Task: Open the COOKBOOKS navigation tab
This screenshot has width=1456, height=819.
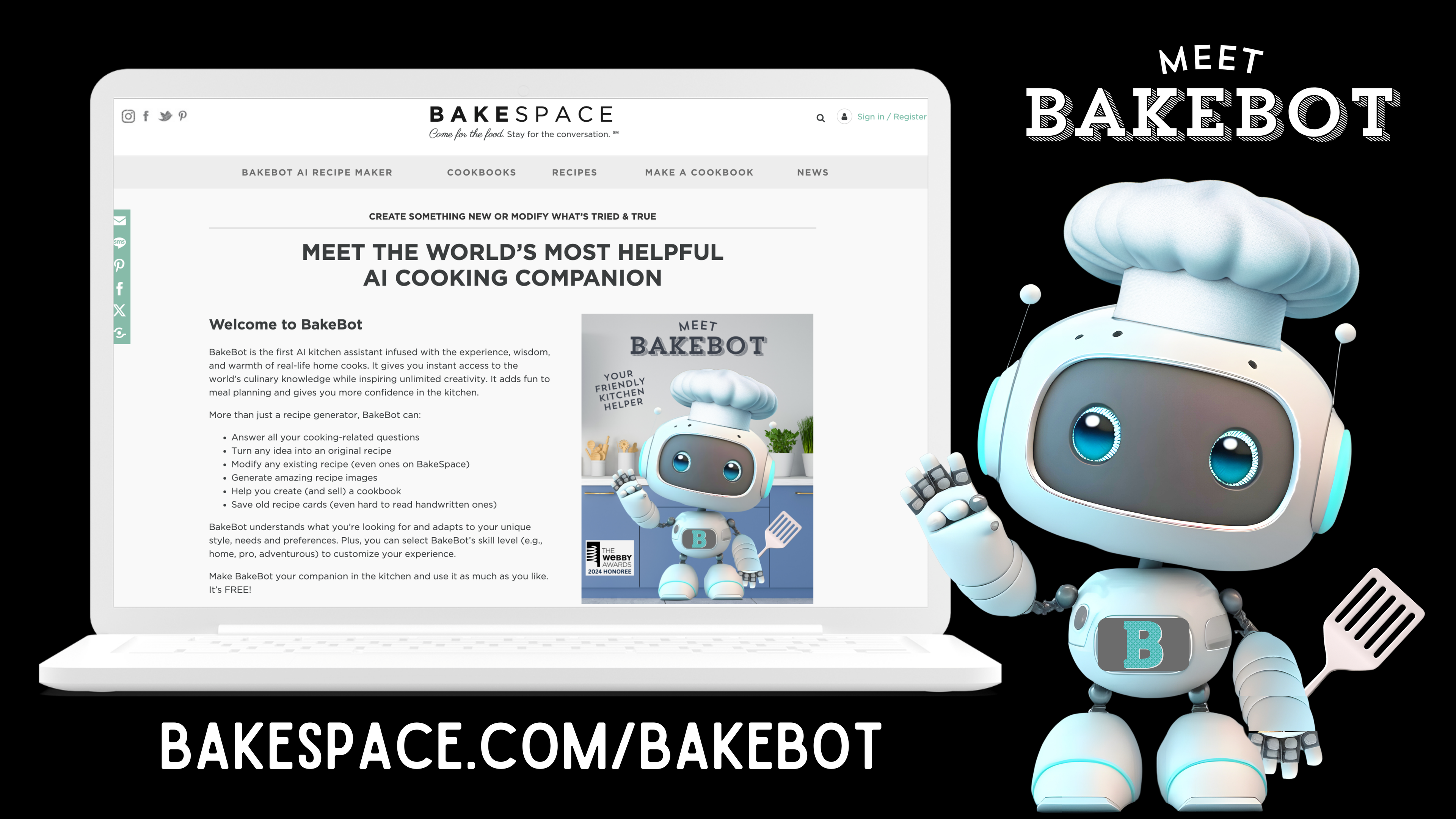Action: pyautogui.click(x=481, y=172)
